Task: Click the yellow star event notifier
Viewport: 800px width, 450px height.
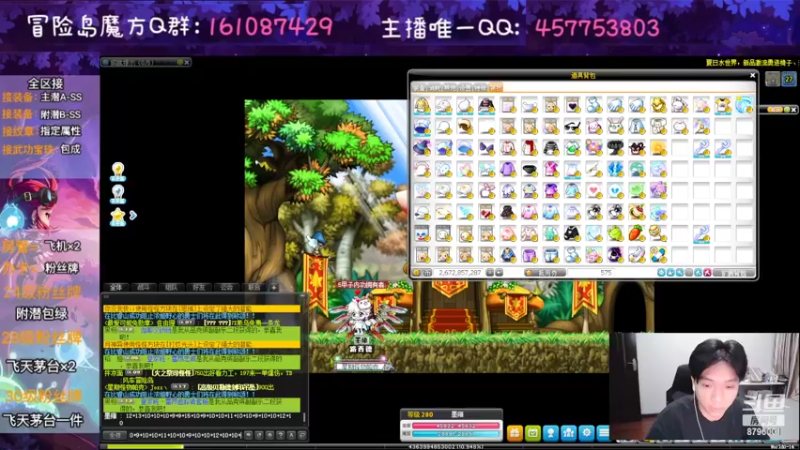Action: coord(118,216)
